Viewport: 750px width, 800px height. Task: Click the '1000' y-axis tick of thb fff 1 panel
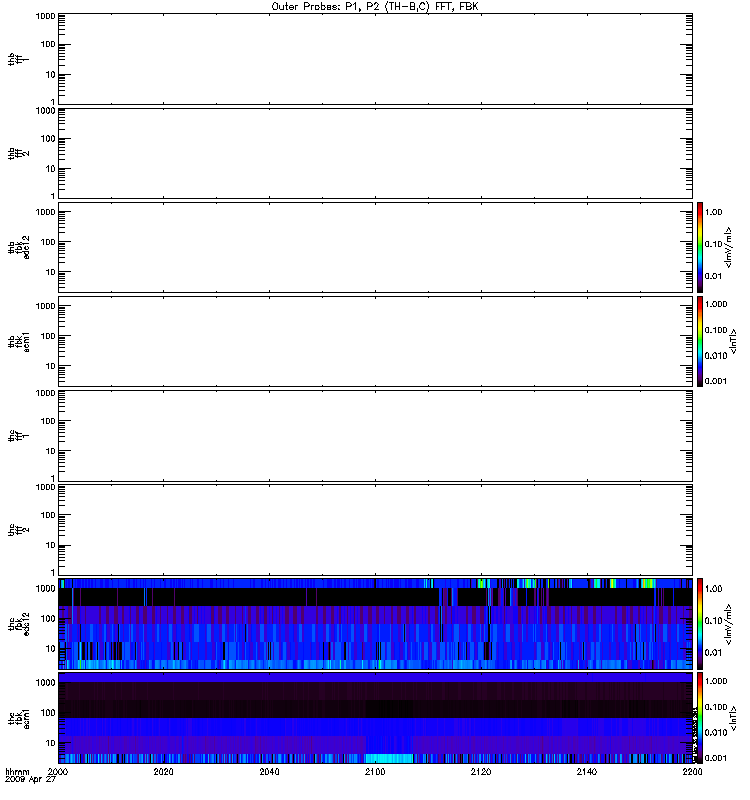pos(45,16)
